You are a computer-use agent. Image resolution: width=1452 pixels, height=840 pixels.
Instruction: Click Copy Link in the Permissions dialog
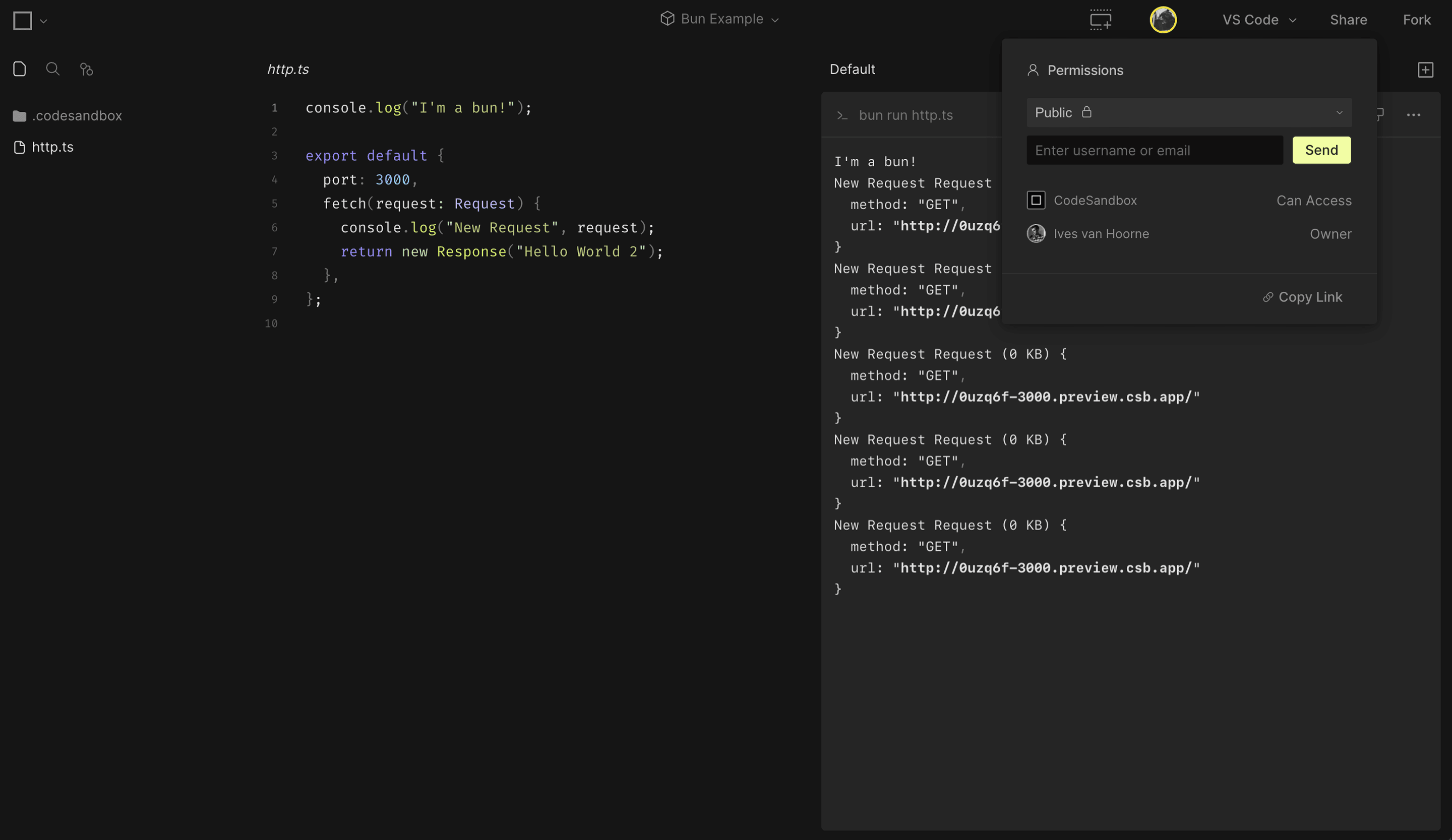(x=1303, y=296)
